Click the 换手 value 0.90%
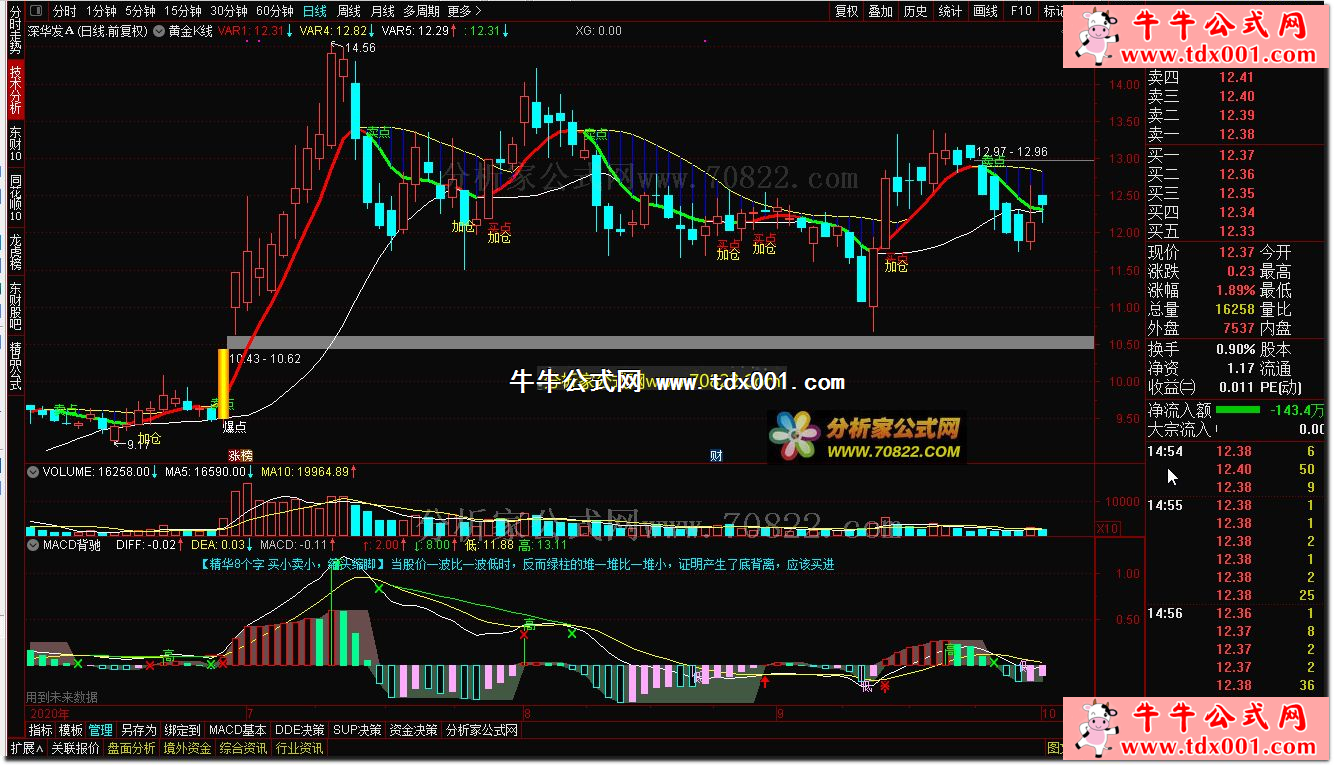Image resolution: width=1334 pixels, height=765 pixels. tap(1235, 349)
